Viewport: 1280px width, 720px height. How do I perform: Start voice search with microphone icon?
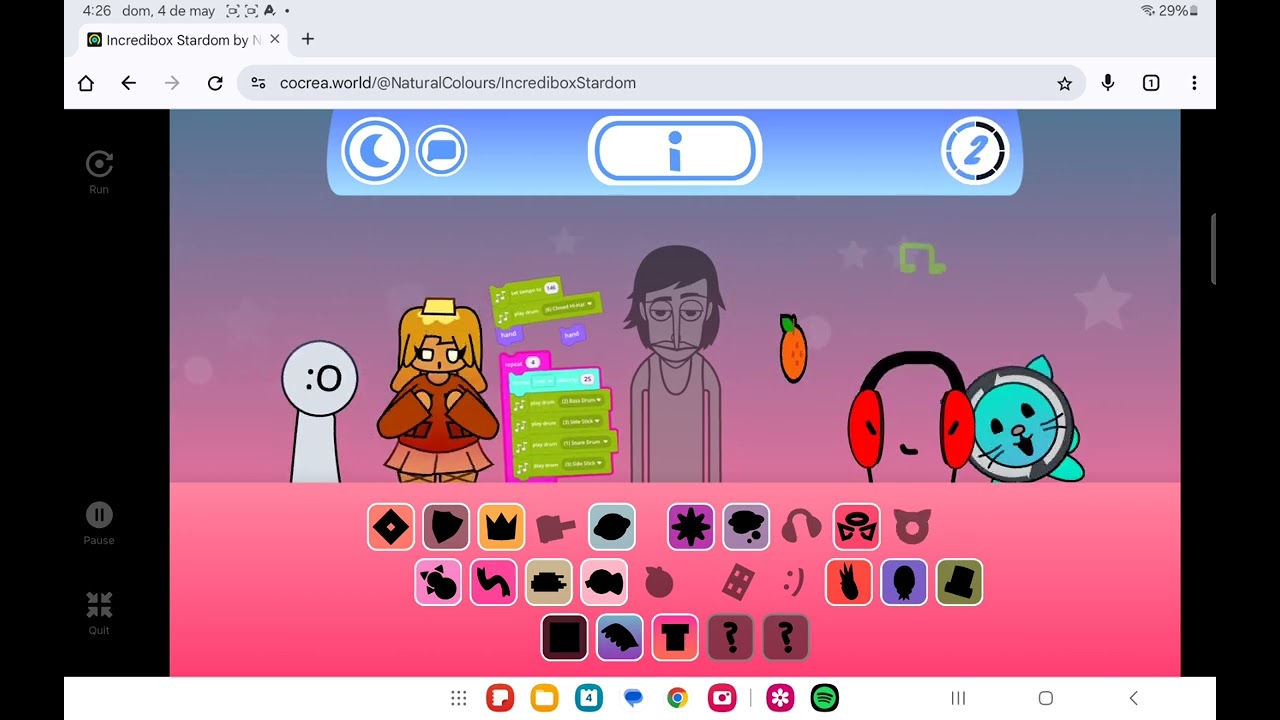point(1108,83)
